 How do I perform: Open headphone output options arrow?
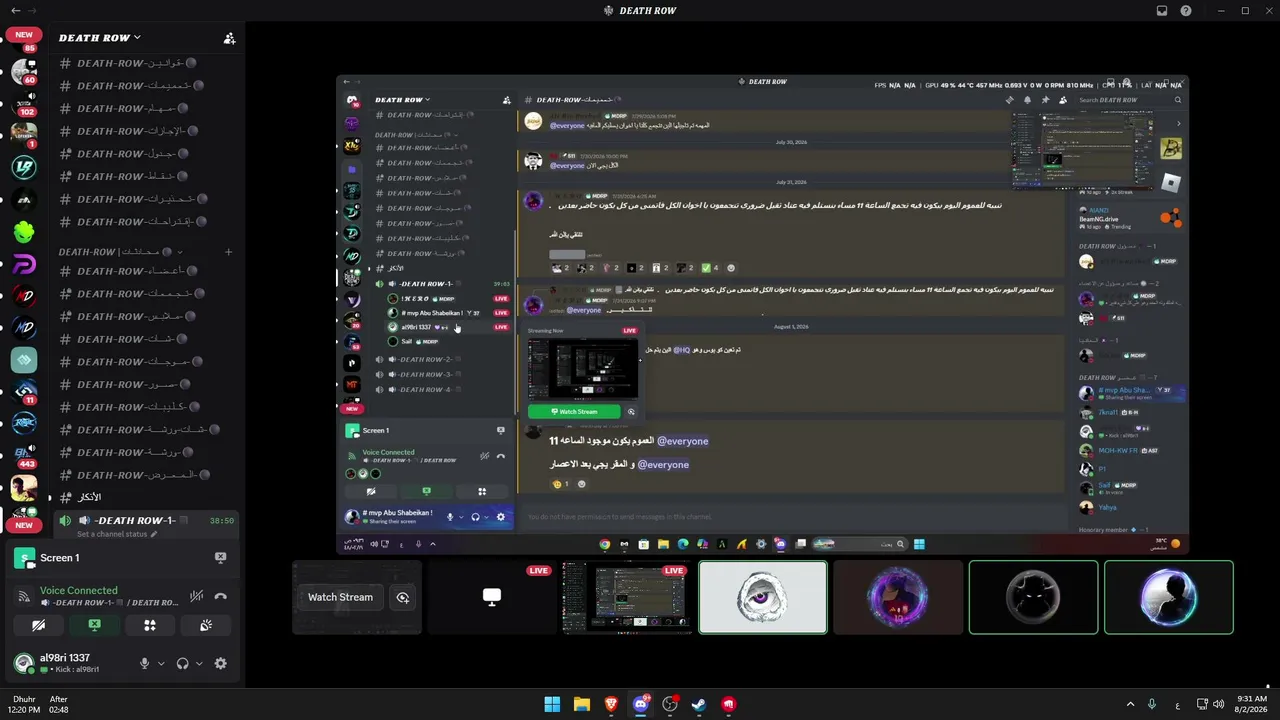click(199, 663)
